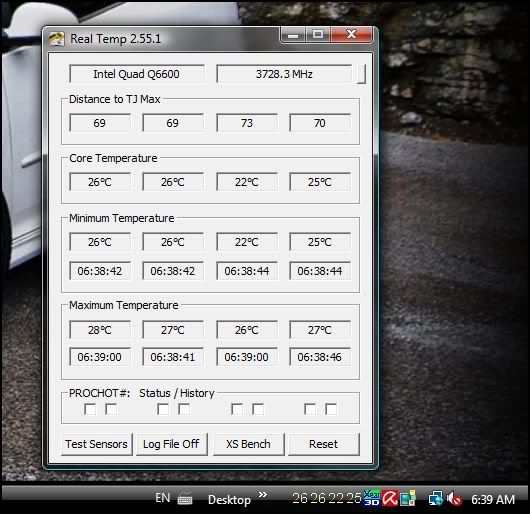
Task: Toggle second core PROCHOT history checkbox
Action: click(x=184, y=409)
